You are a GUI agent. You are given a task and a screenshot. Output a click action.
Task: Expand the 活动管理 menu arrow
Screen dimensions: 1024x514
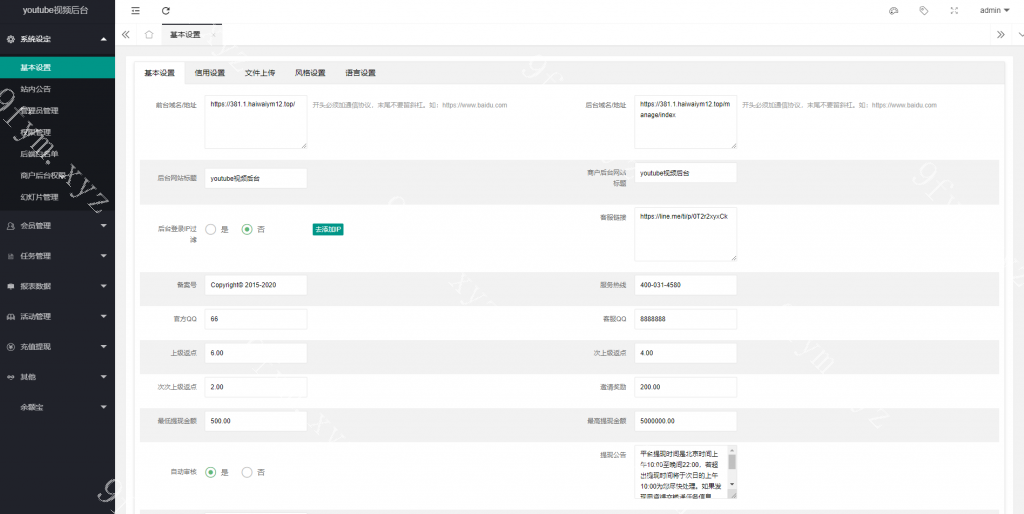104,317
